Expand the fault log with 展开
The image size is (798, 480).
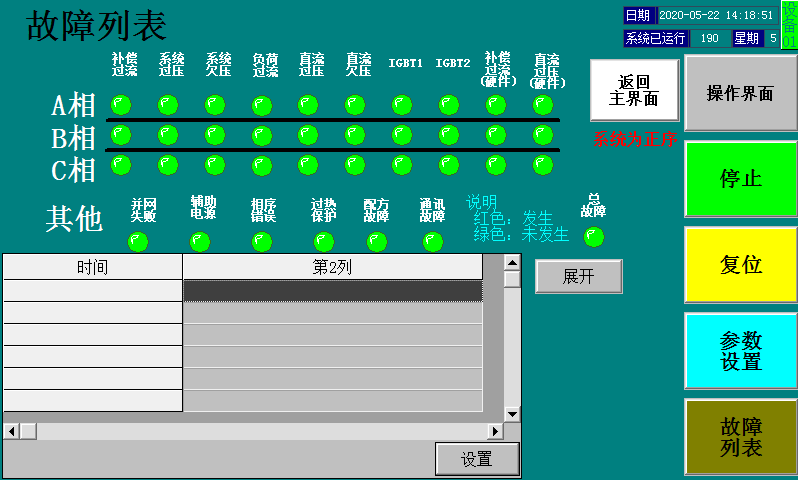coord(578,277)
